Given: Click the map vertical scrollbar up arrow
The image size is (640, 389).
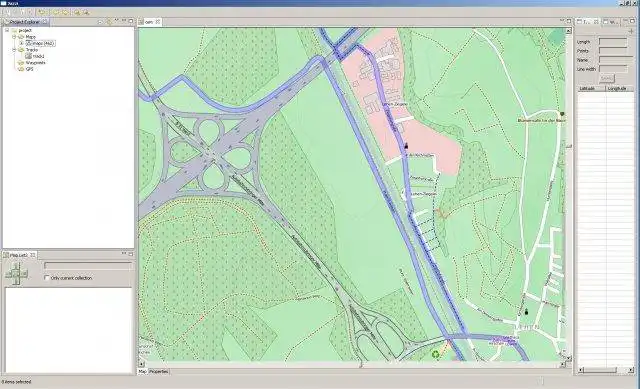Looking at the screenshot, I should pyautogui.click(x=568, y=31).
